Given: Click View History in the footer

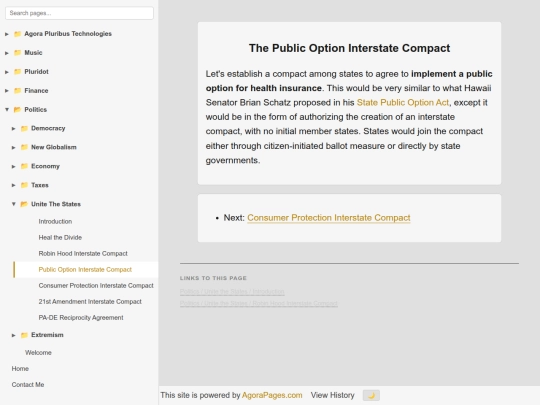Looking at the screenshot, I should point(332,395).
